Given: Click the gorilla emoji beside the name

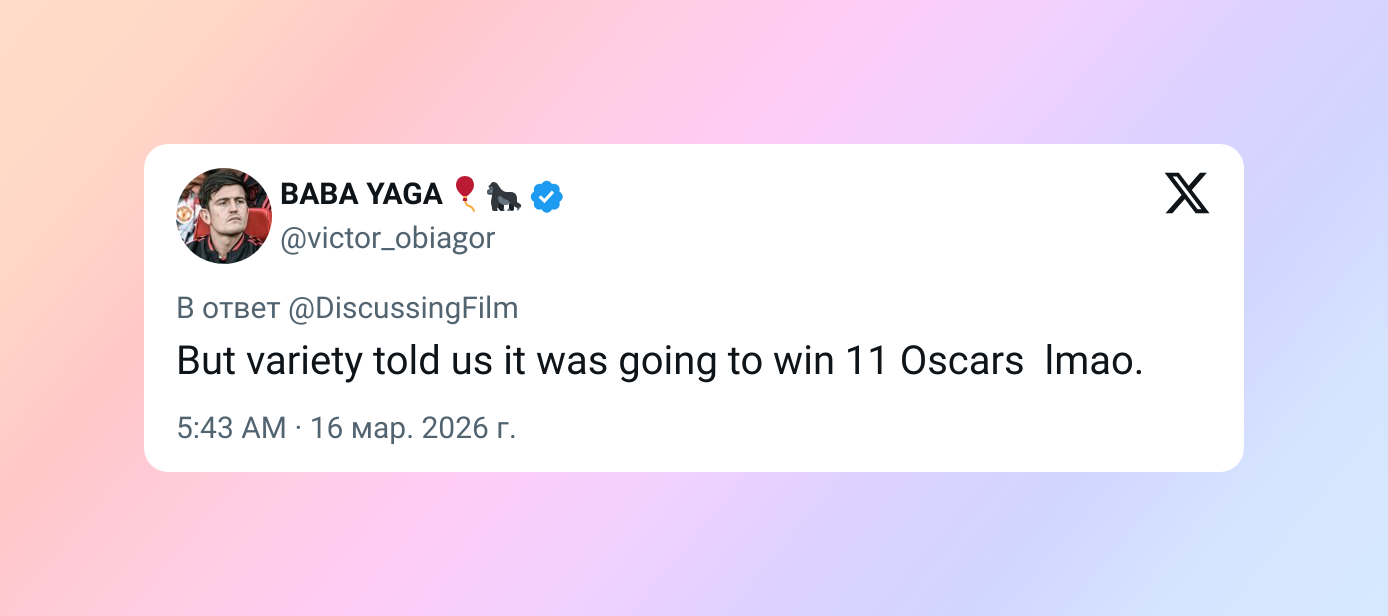Looking at the screenshot, I should click(x=504, y=196).
